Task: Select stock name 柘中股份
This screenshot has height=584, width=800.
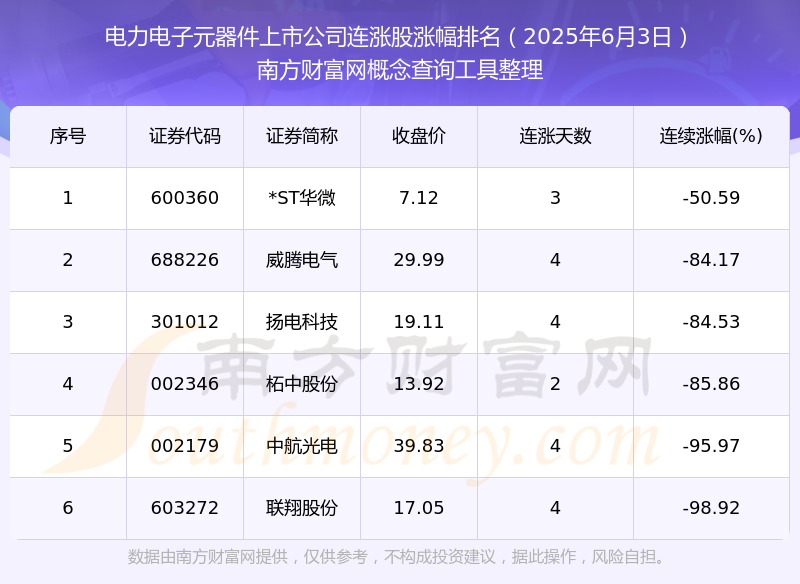Action: [x=302, y=384]
